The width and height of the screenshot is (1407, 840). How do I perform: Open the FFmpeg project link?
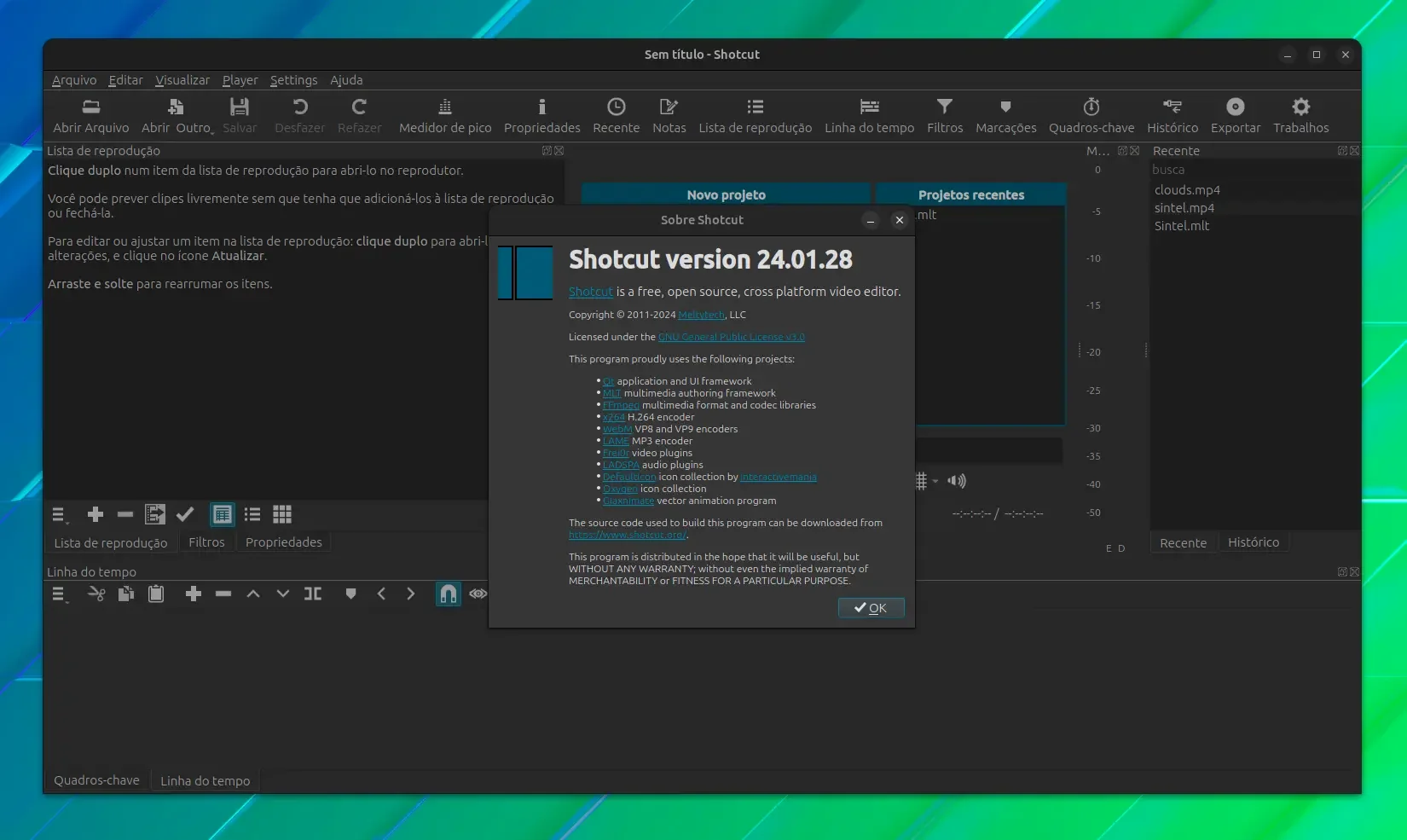621,405
